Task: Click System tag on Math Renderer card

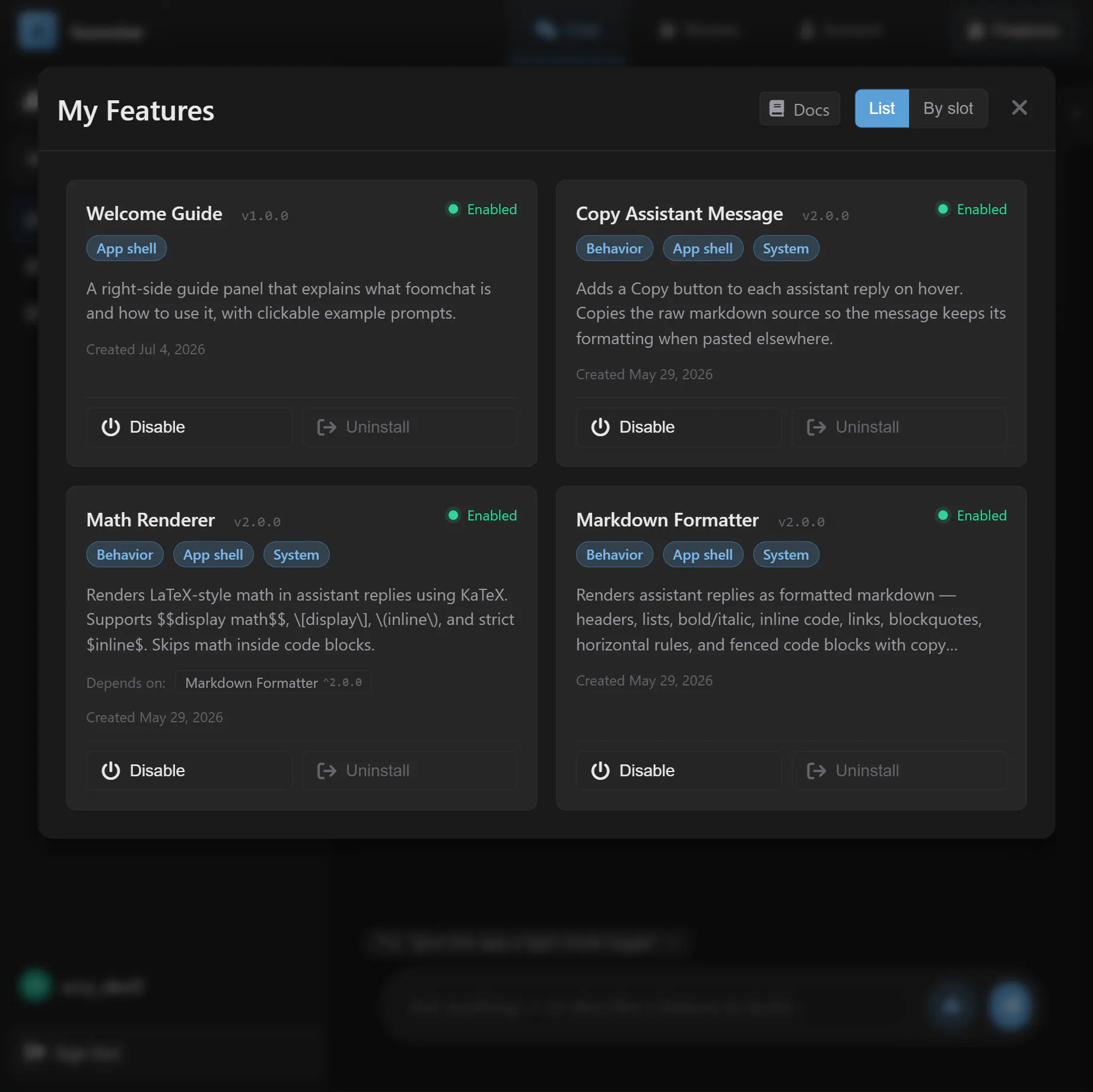Action: coord(296,555)
